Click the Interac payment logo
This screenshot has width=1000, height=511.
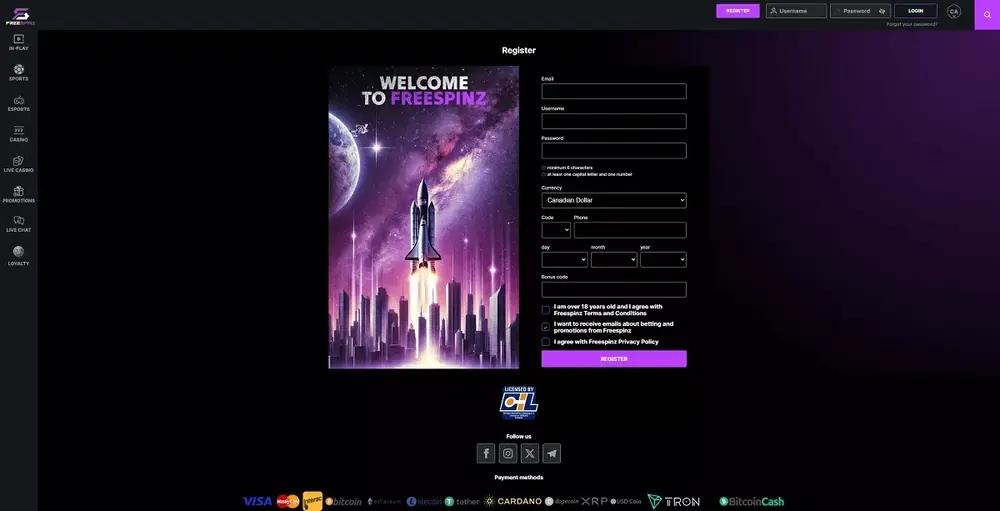pyautogui.click(x=312, y=501)
